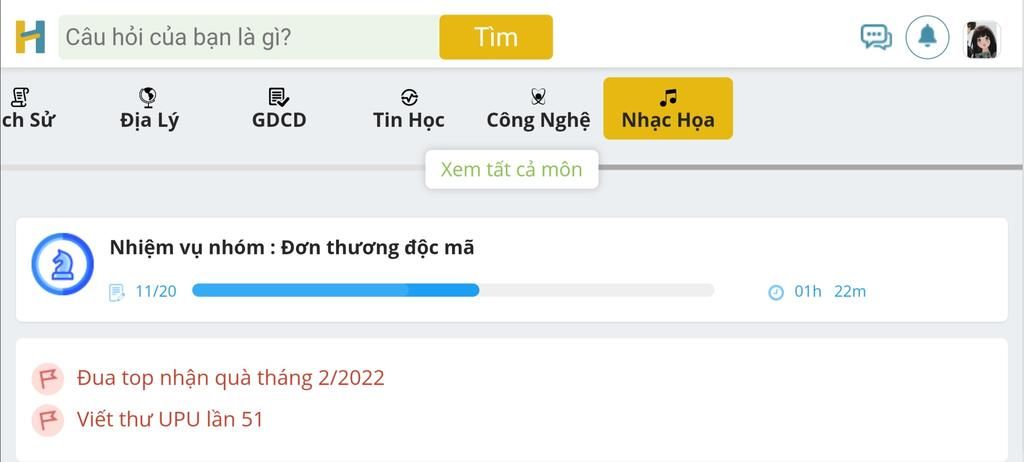Viewport: 1024px width, 462px height.
Task: Click the red flag icon beside Đua top
Action: tap(48, 379)
